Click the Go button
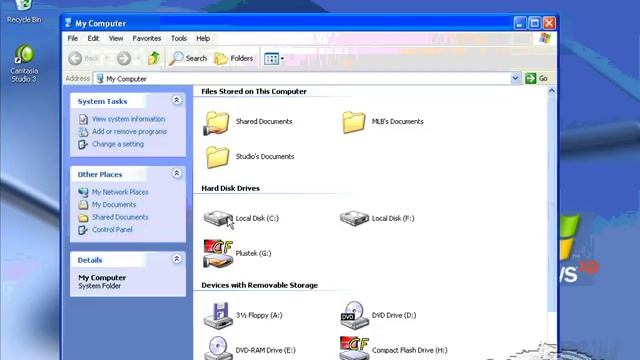 [x=537, y=78]
